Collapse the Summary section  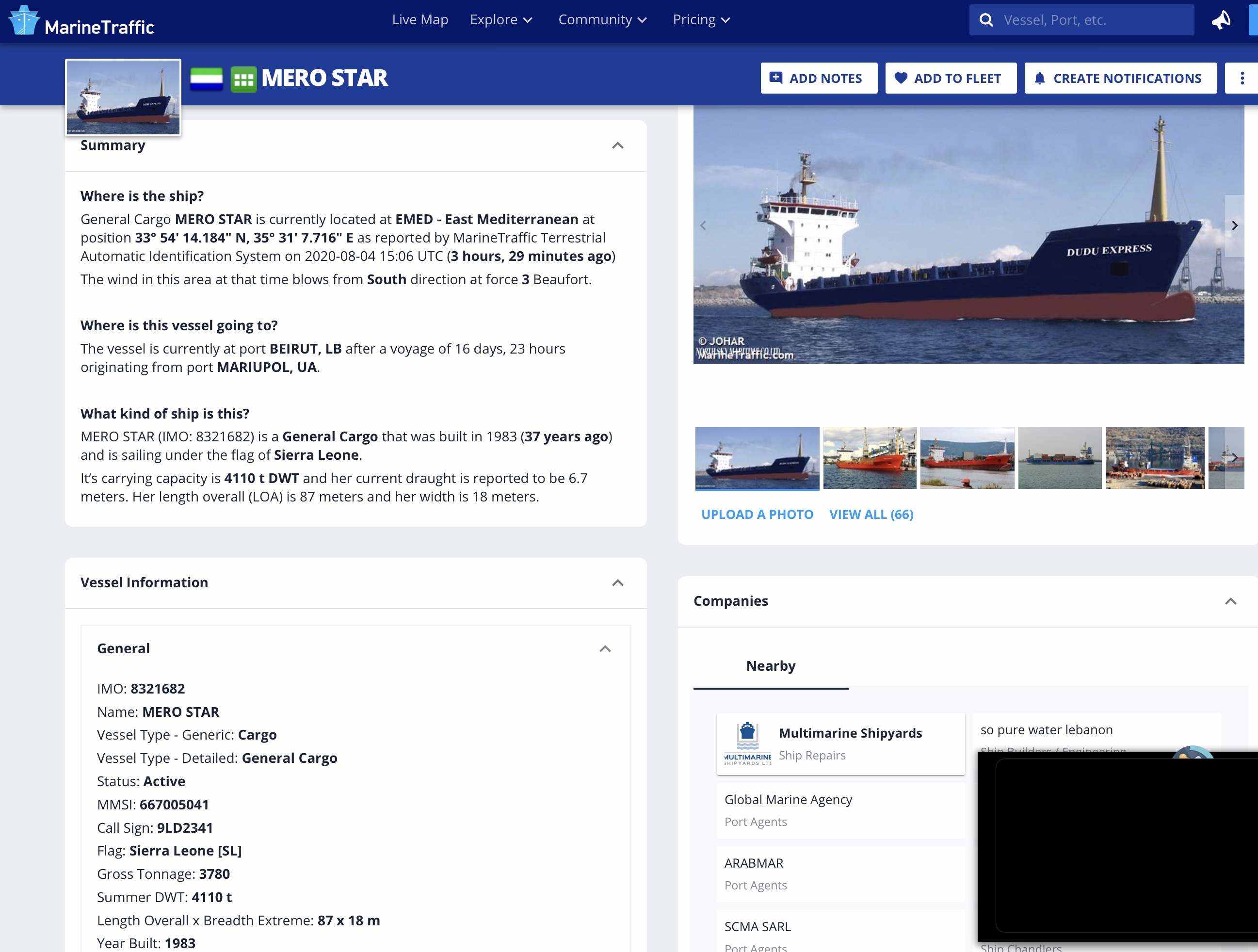pyautogui.click(x=617, y=145)
